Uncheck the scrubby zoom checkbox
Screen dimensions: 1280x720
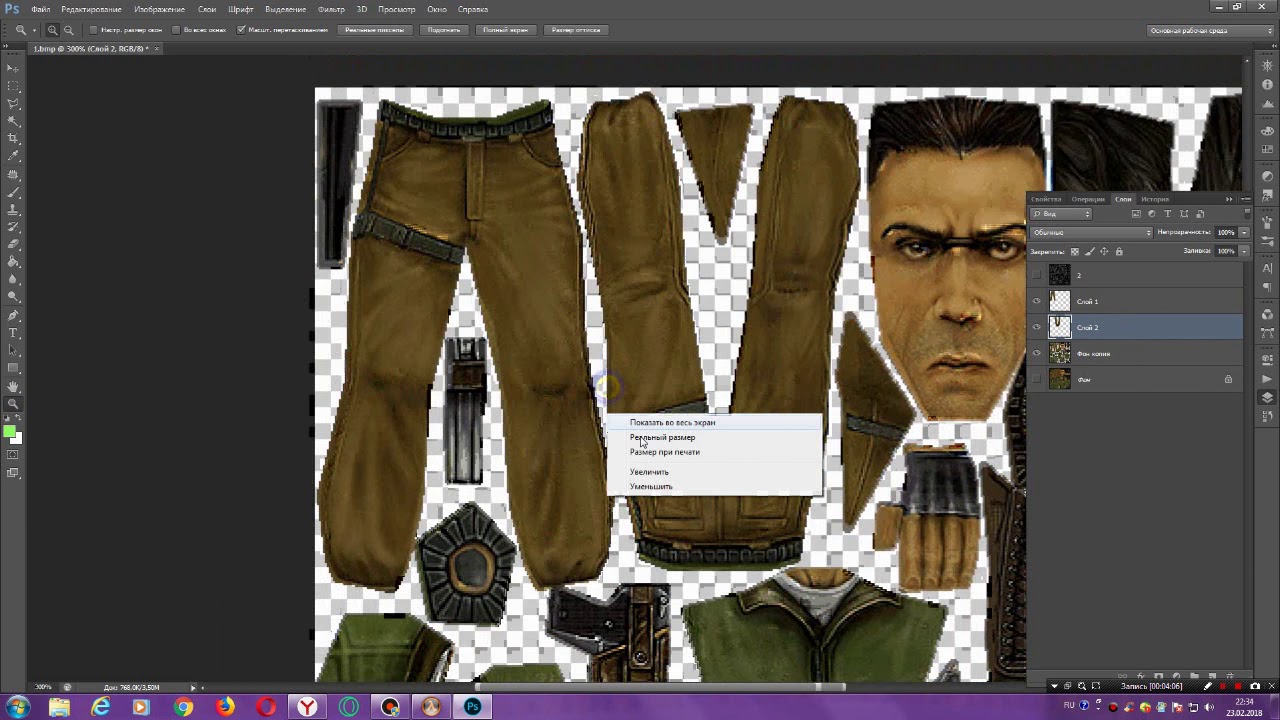(241, 30)
